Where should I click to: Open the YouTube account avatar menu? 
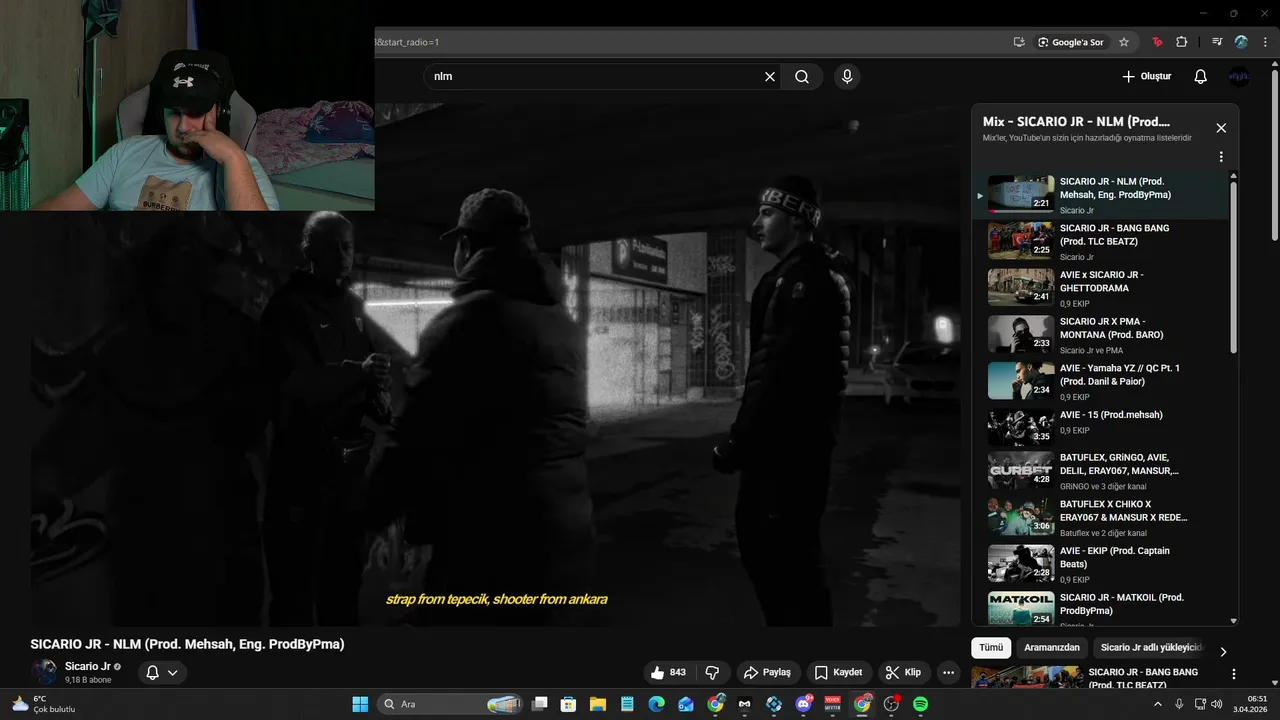point(1239,77)
